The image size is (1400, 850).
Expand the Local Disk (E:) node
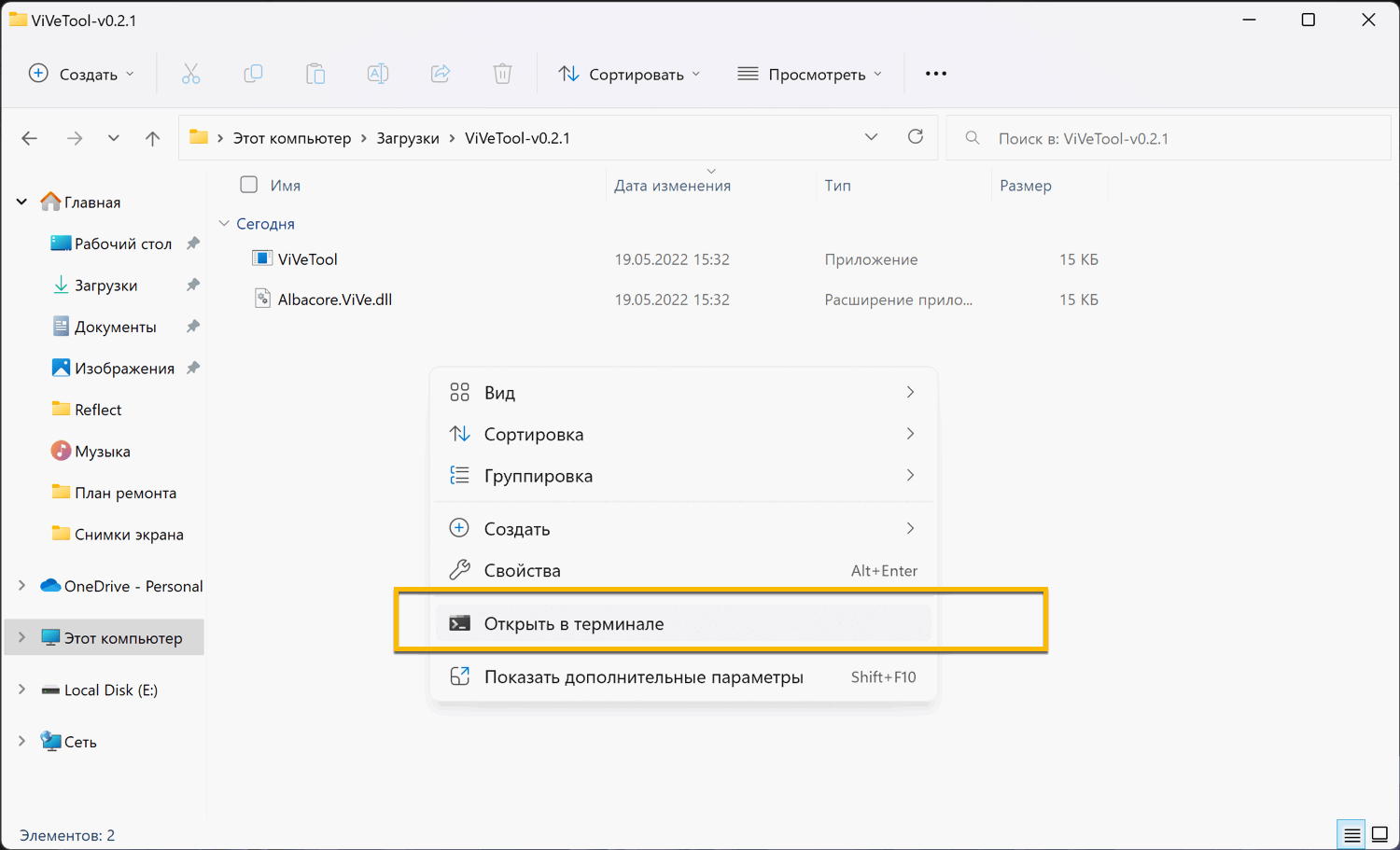click(x=21, y=690)
